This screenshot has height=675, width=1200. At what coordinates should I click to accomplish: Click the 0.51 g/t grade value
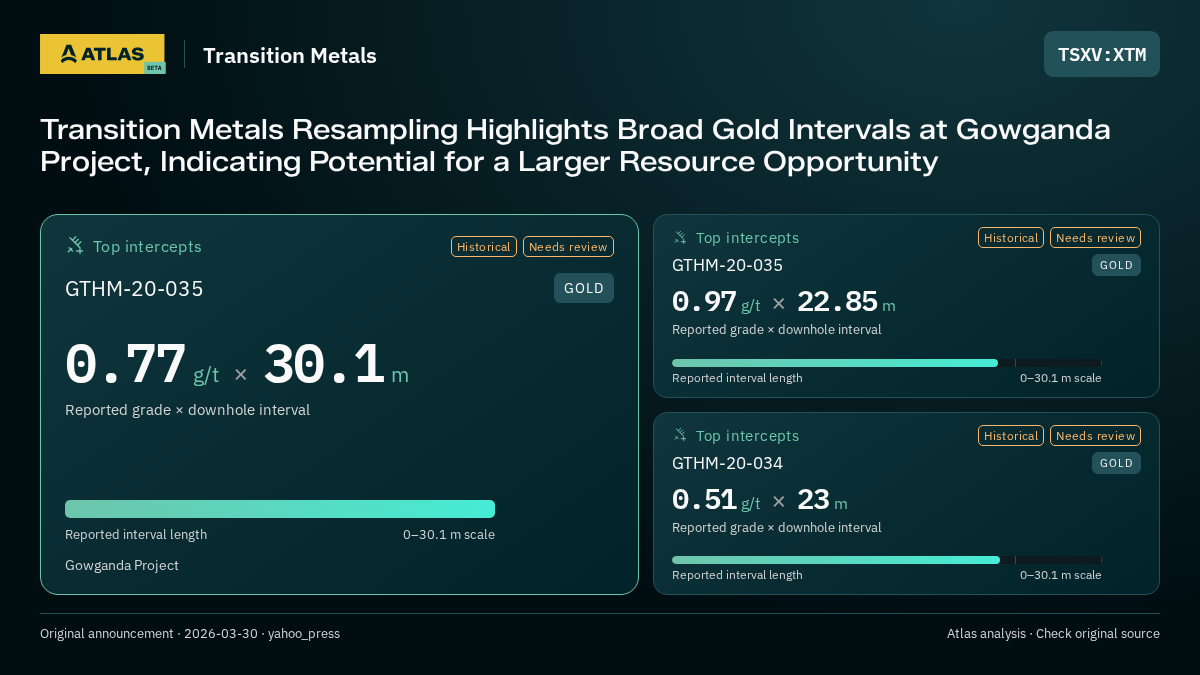[716, 500]
